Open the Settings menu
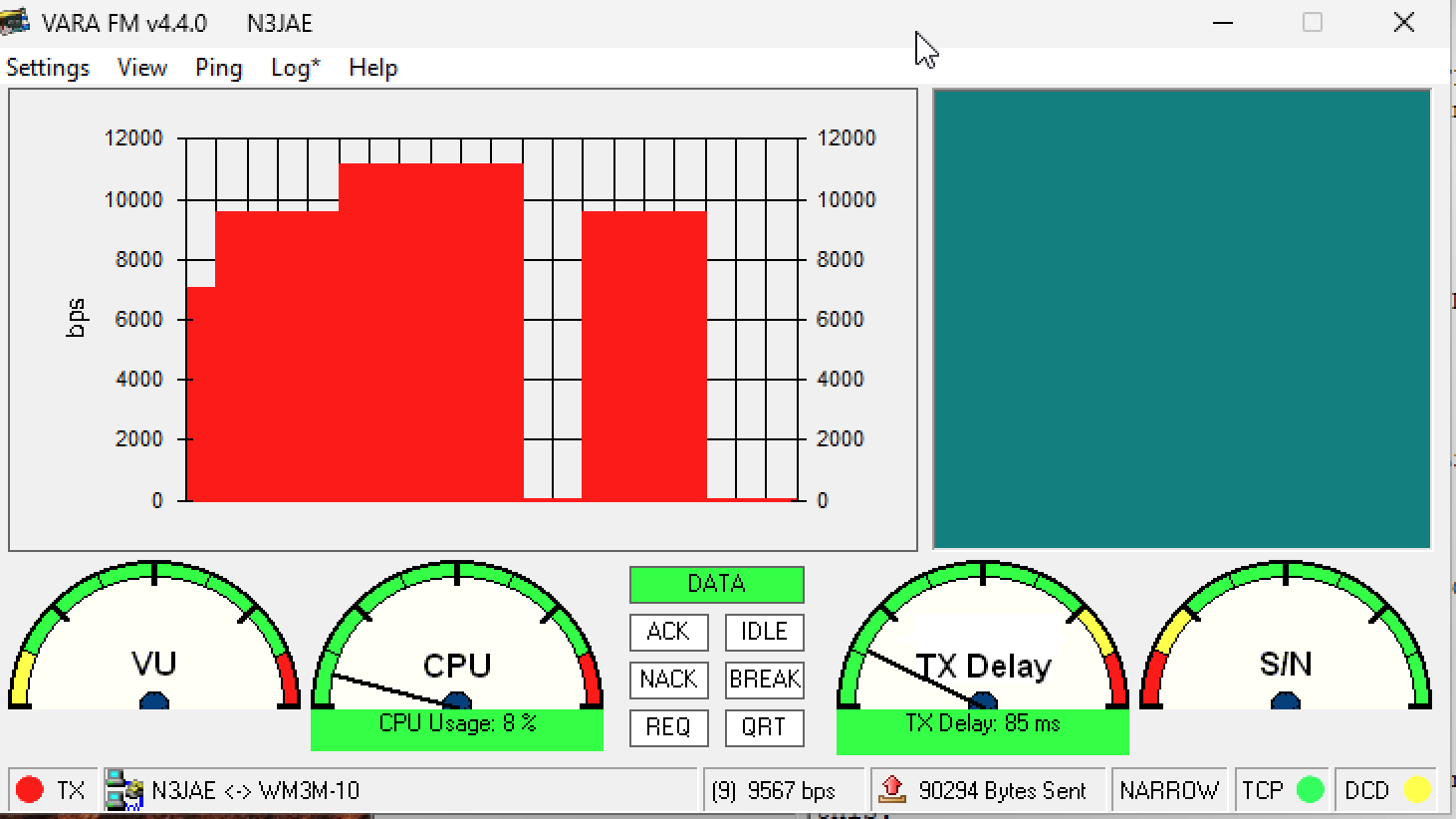1456x819 pixels. point(48,68)
